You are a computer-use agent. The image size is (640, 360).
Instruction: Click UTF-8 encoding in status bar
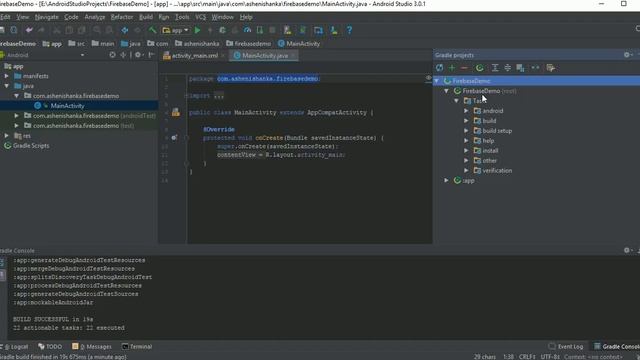coord(550,357)
